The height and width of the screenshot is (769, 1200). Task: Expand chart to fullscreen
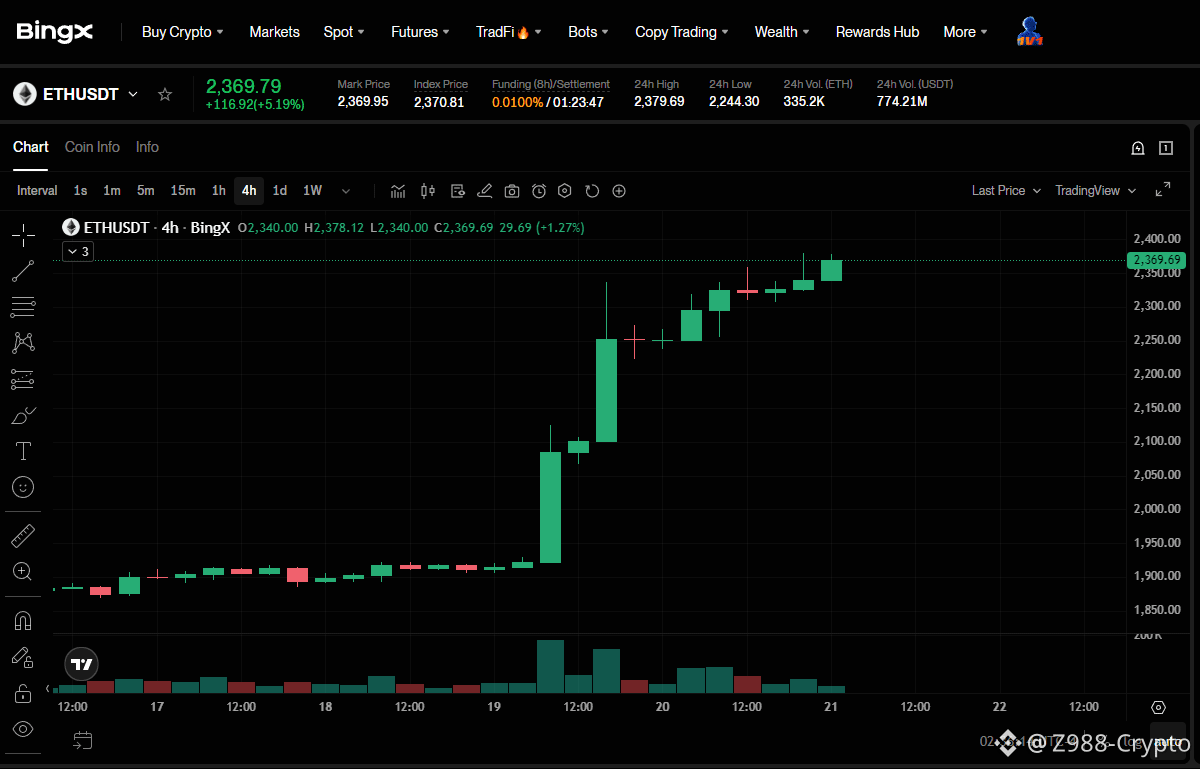tap(1163, 190)
